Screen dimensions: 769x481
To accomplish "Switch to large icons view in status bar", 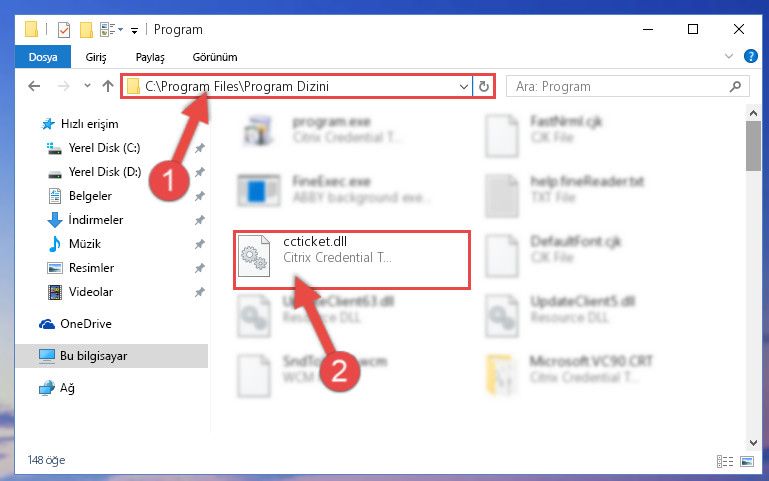I will [747, 461].
